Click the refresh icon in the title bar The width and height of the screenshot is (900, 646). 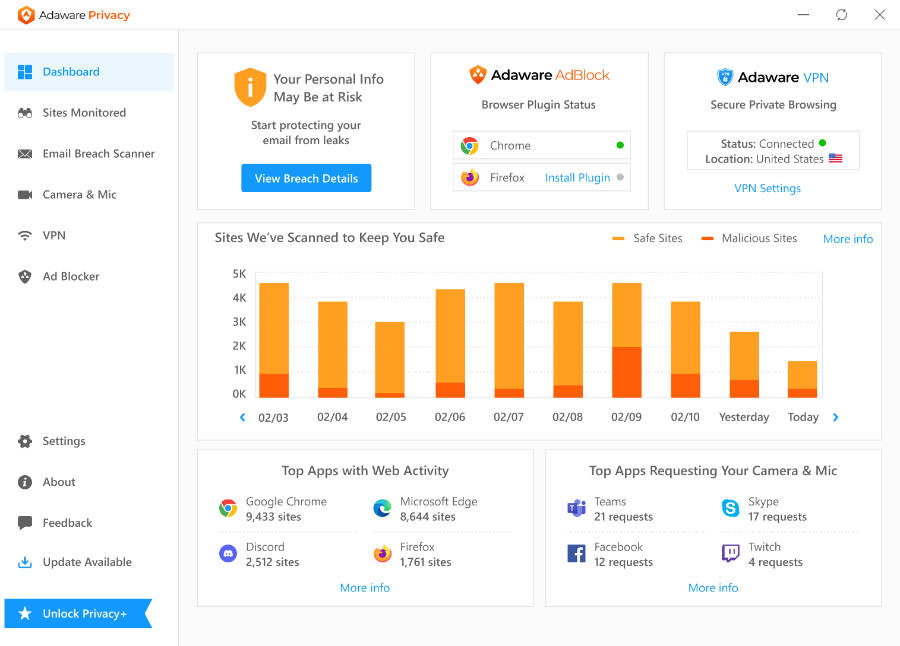pos(841,15)
